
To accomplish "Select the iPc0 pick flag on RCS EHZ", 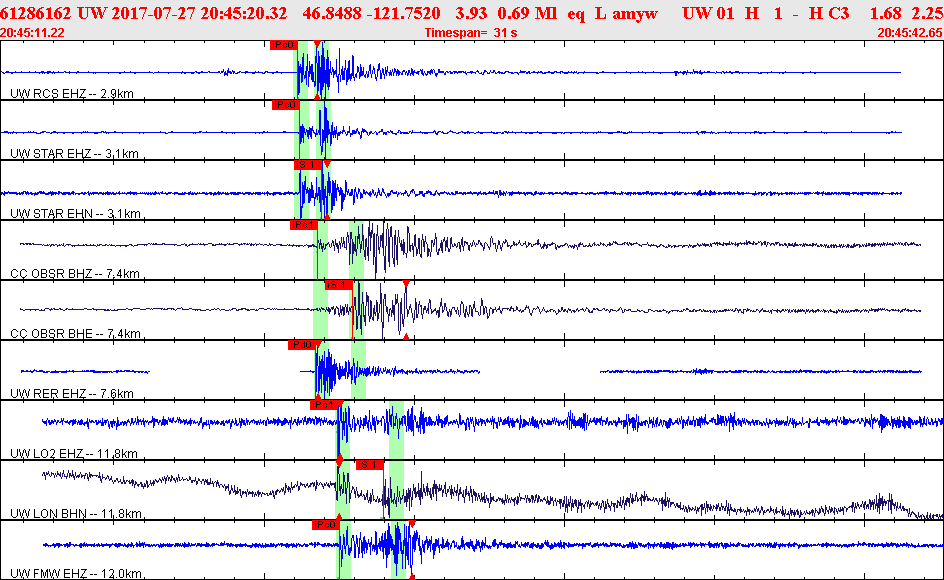I will tap(283, 45).
